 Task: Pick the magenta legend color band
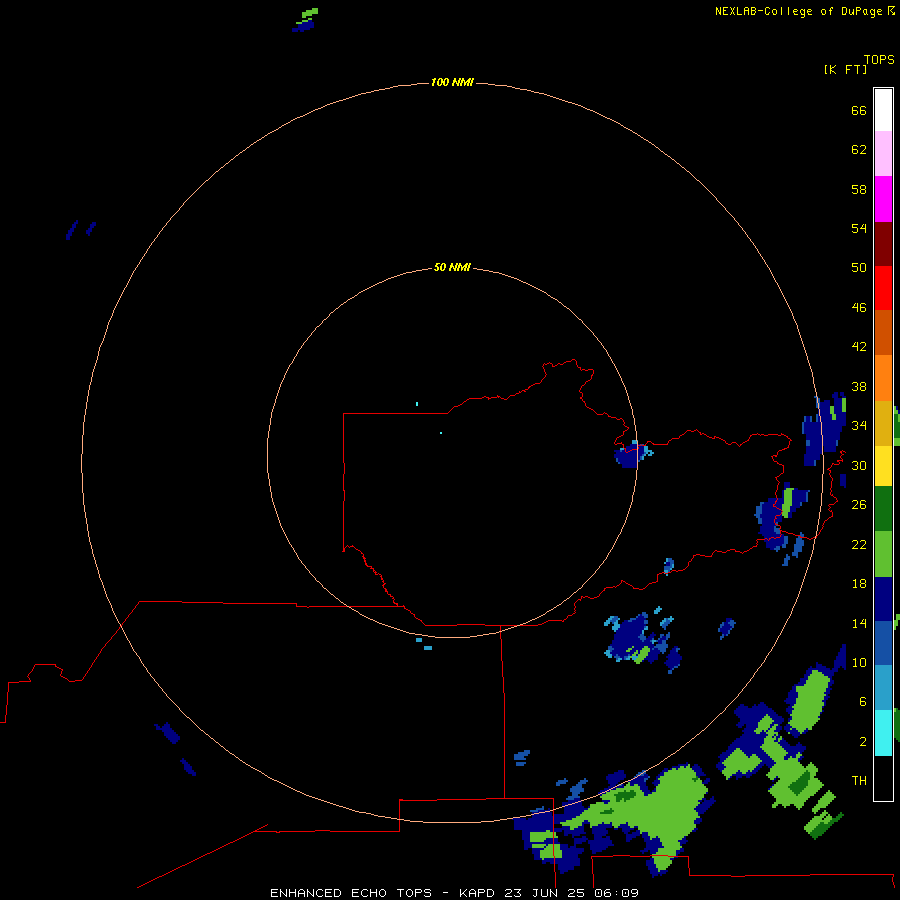(883, 199)
